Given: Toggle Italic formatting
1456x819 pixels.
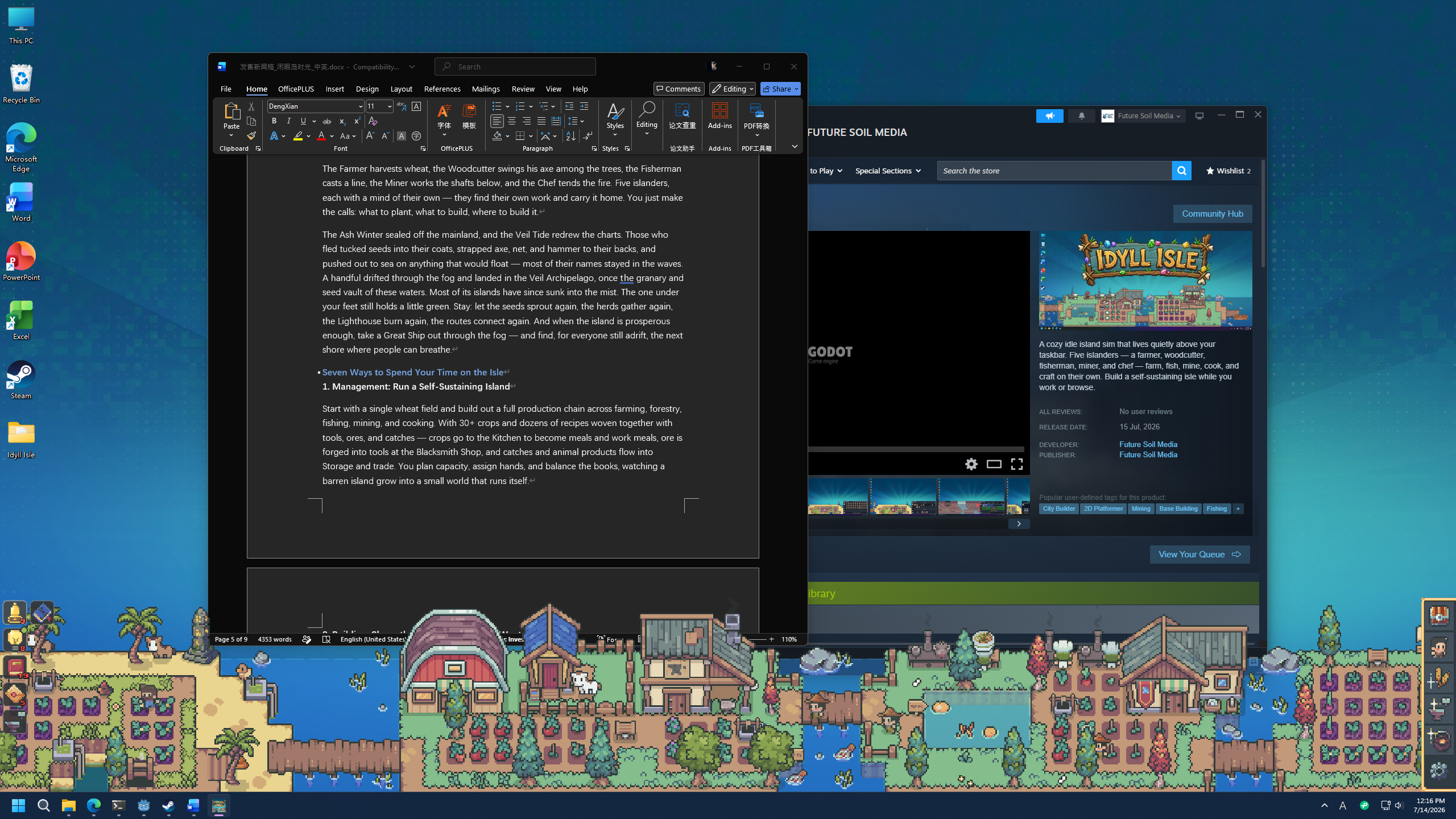Looking at the screenshot, I should point(289,121).
